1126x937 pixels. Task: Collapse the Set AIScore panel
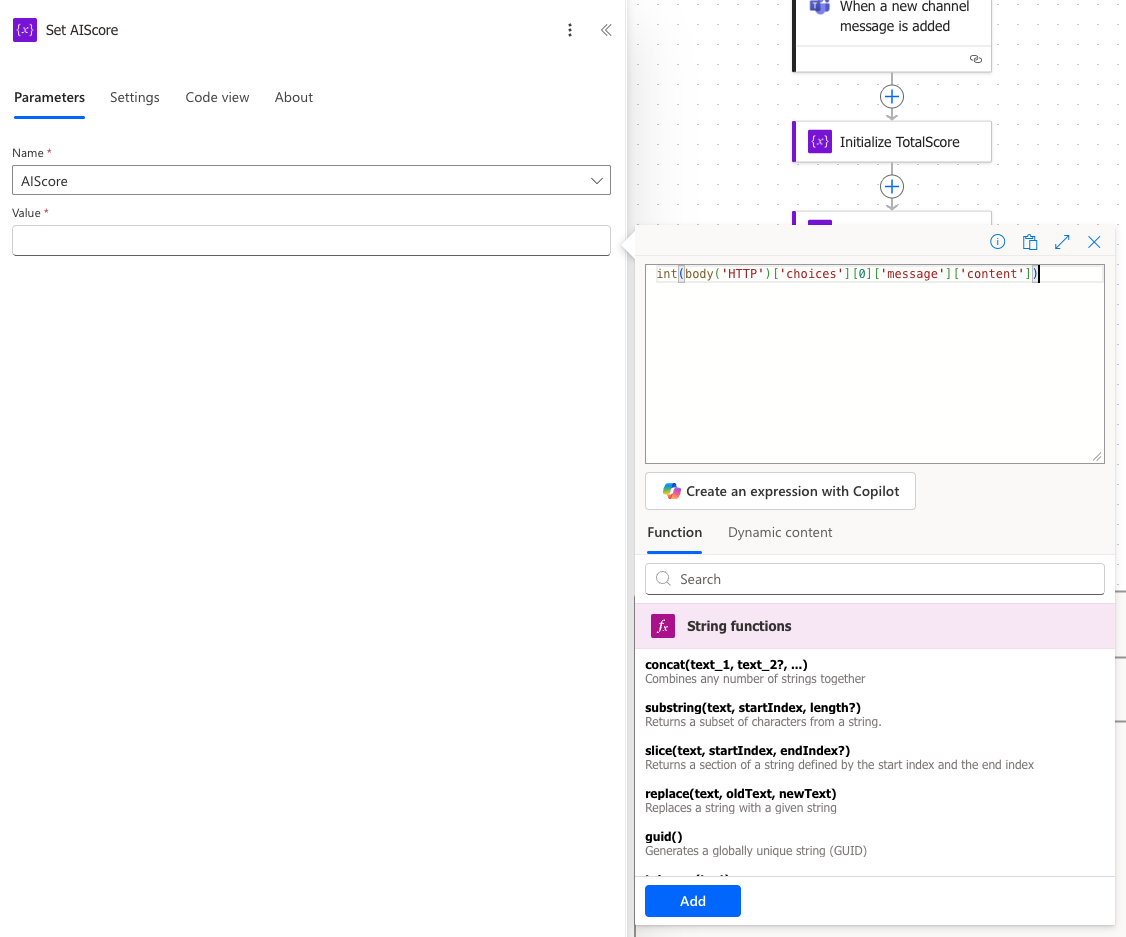click(606, 30)
